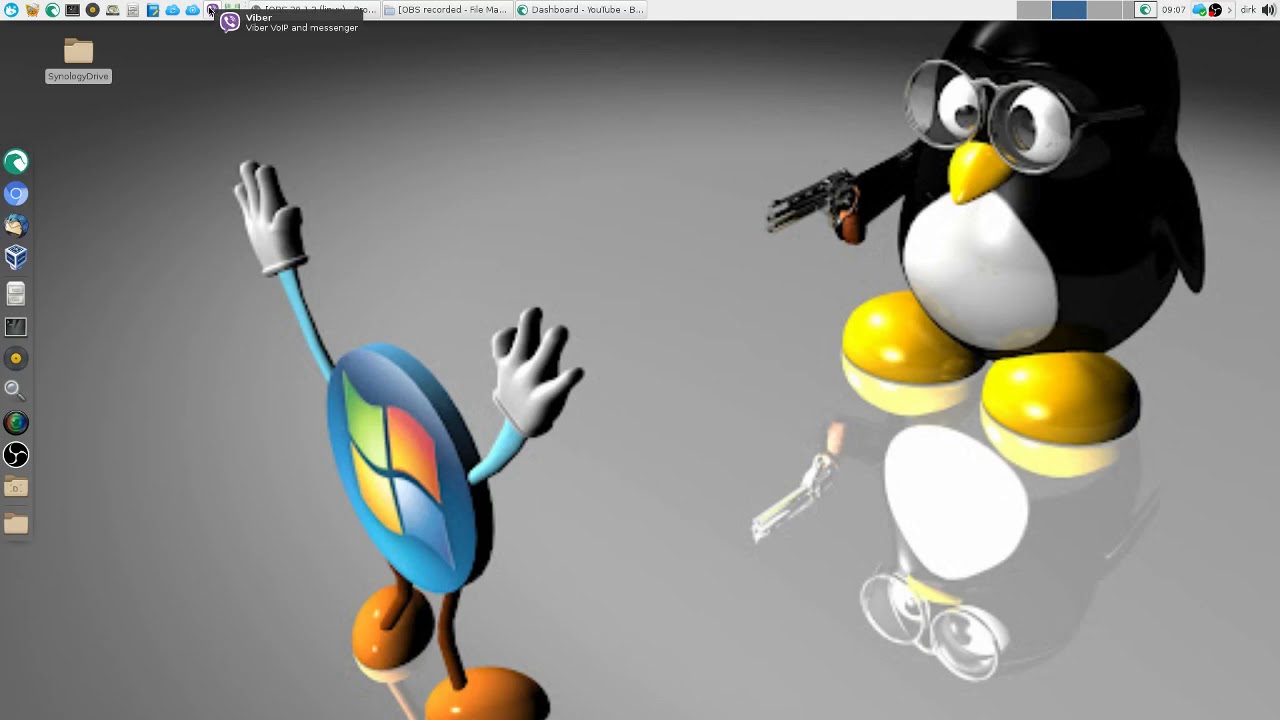The width and height of the screenshot is (1280, 720).
Task: Launch OBS Studio from the left dock
Action: pyautogui.click(x=16, y=455)
